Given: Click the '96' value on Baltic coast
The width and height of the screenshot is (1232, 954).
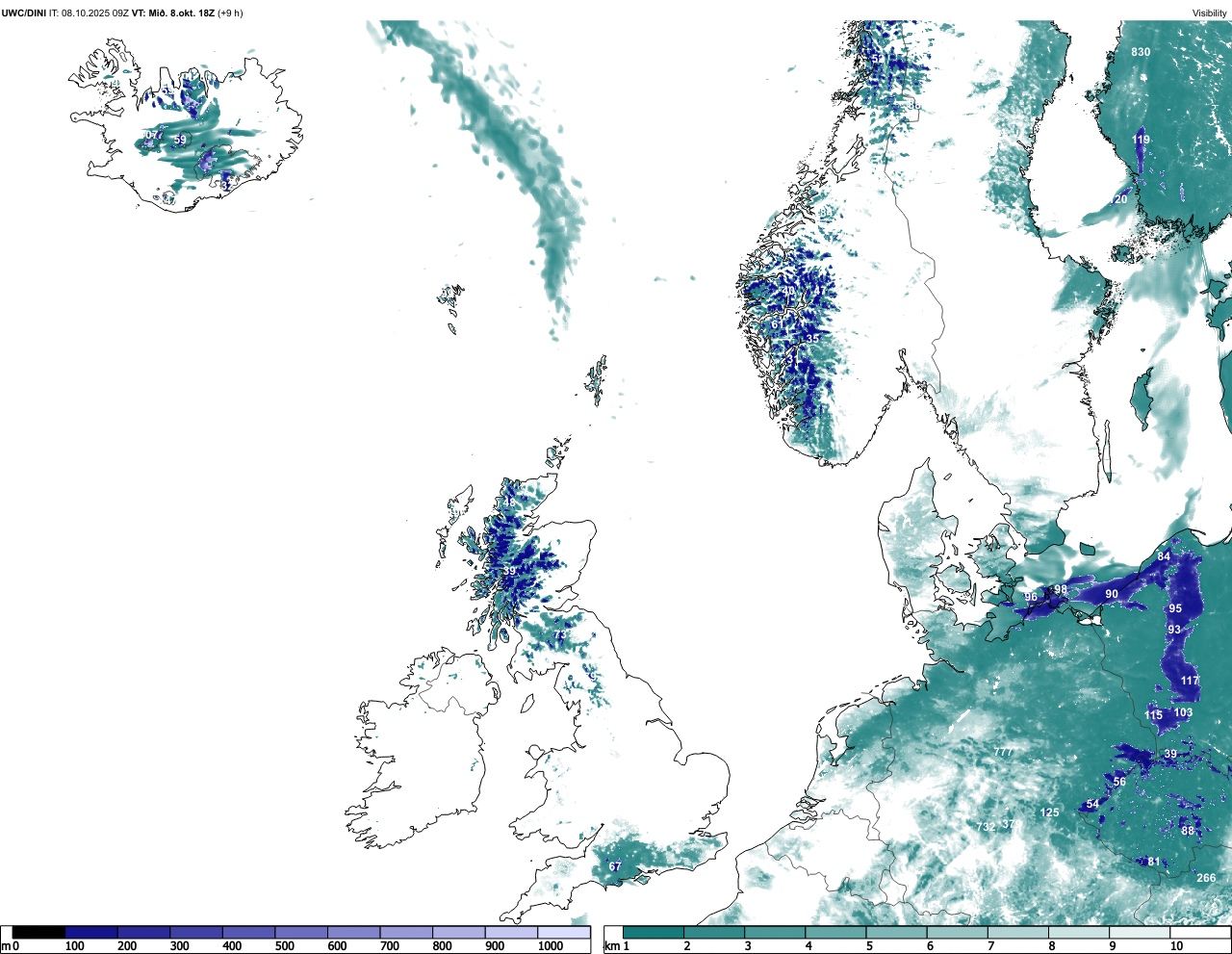Looking at the screenshot, I should tap(1031, 597).
